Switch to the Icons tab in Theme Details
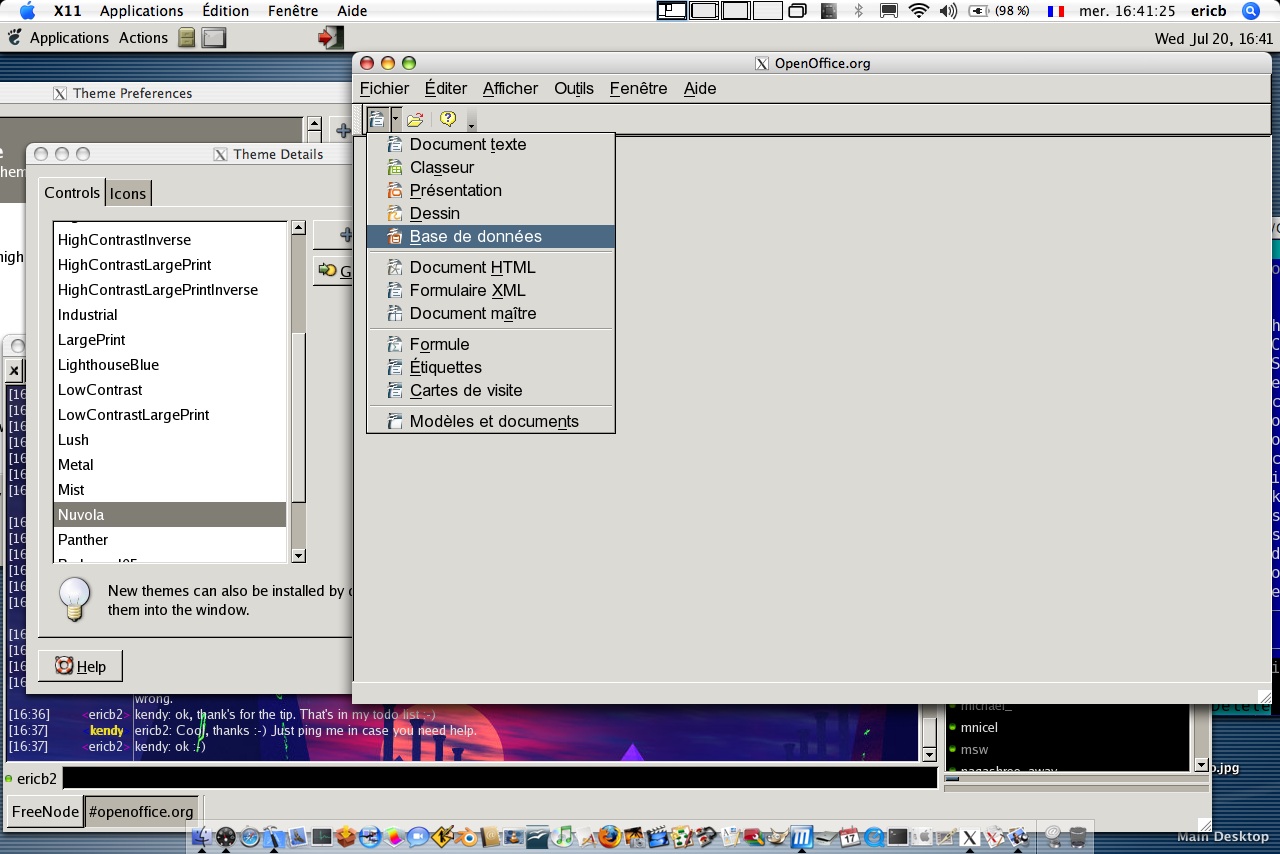Screen dimensions: 1280x854 (128, 193)
